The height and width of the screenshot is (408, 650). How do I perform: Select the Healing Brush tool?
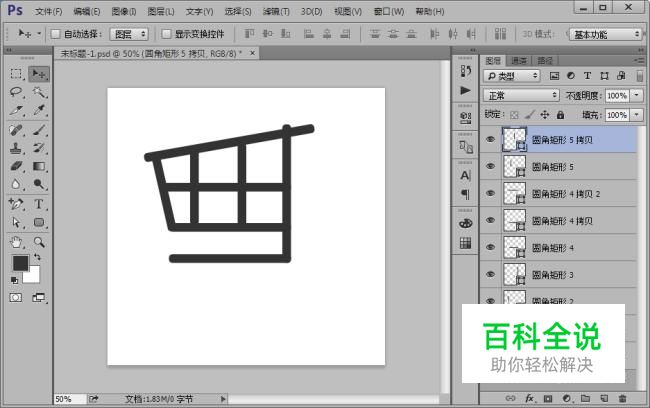point(16,130)
